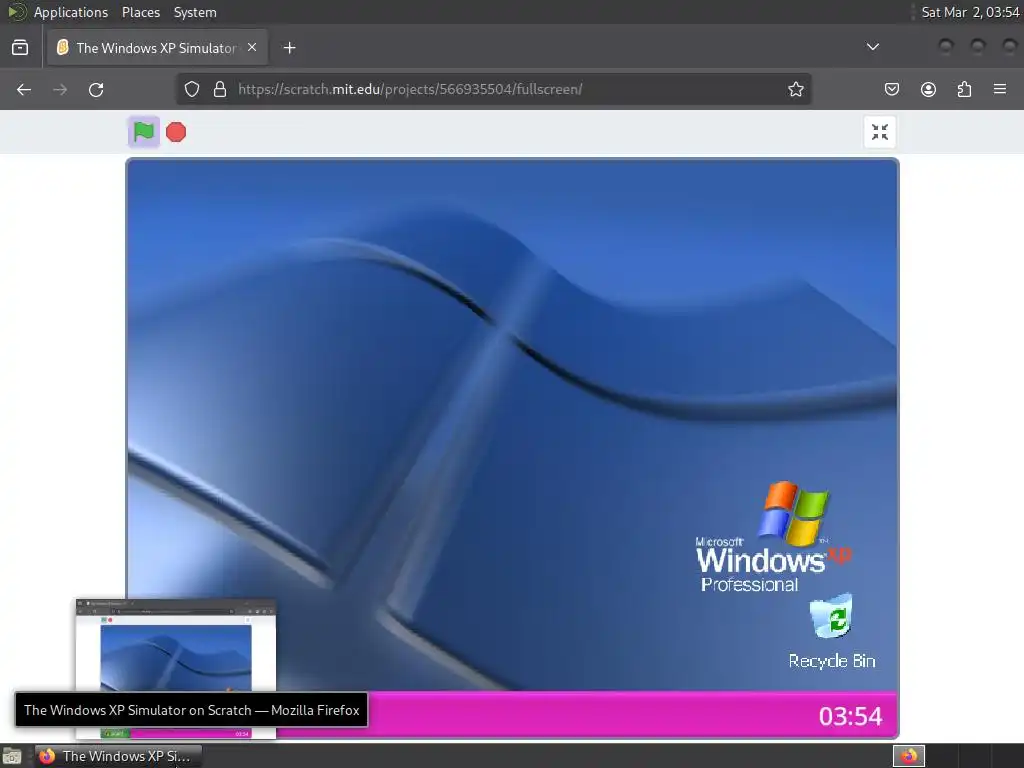The image size is (1024, 768).
Task: Select The Windows XP Simulator tab
Action: (x=157, y=48)
